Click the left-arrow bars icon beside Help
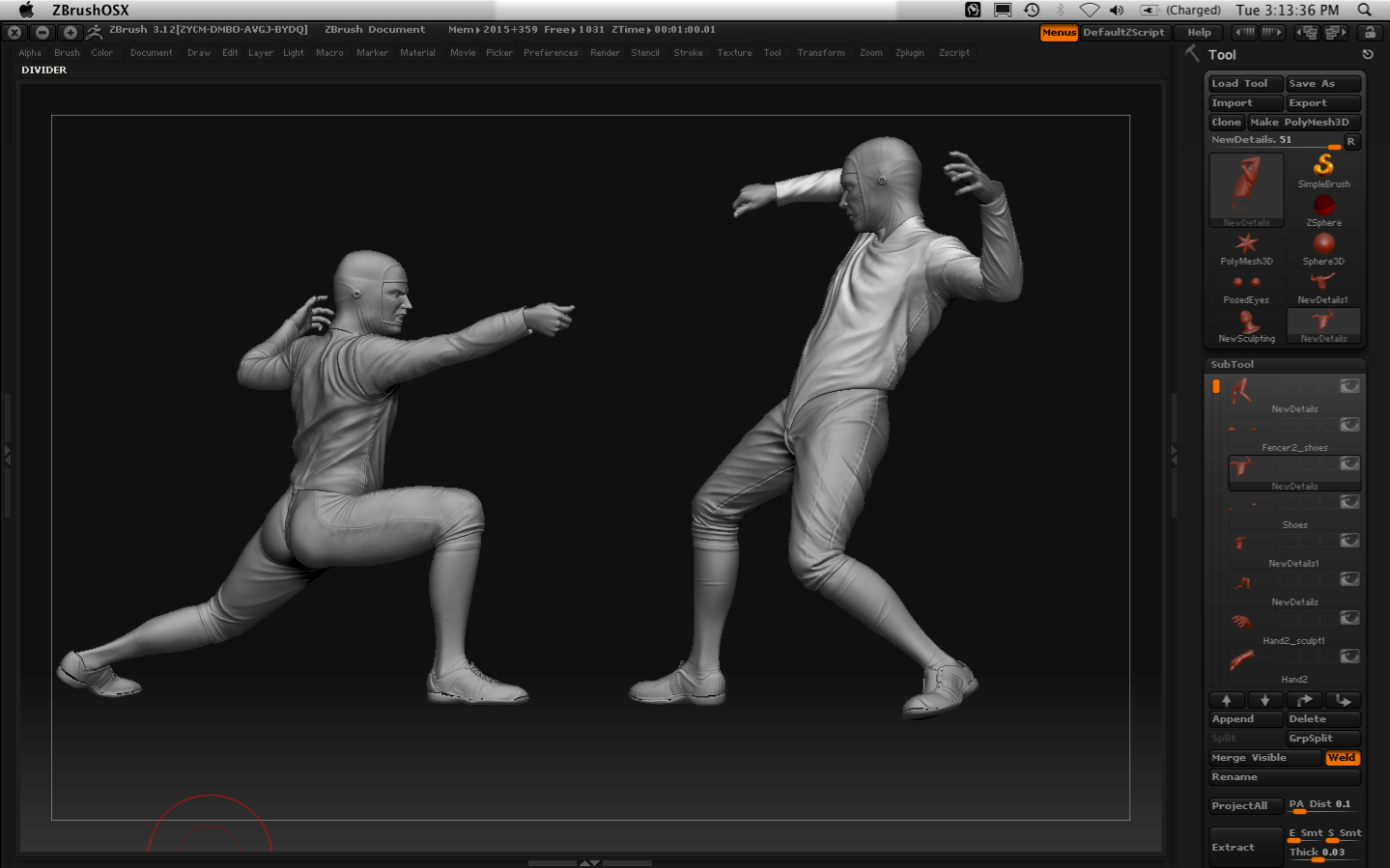1390x868 pixels. pyautogui.click(x=1245, y=32)
